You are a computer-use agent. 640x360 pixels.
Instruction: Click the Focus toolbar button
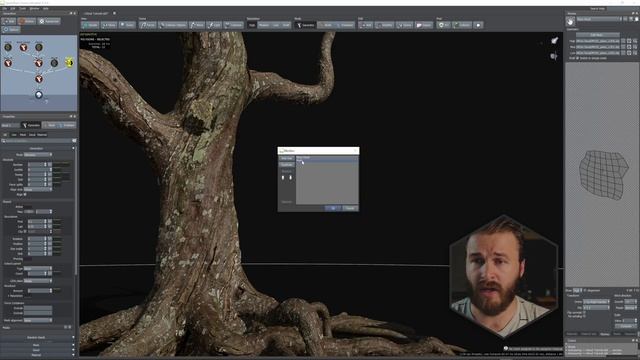click(x=127, y=25)
